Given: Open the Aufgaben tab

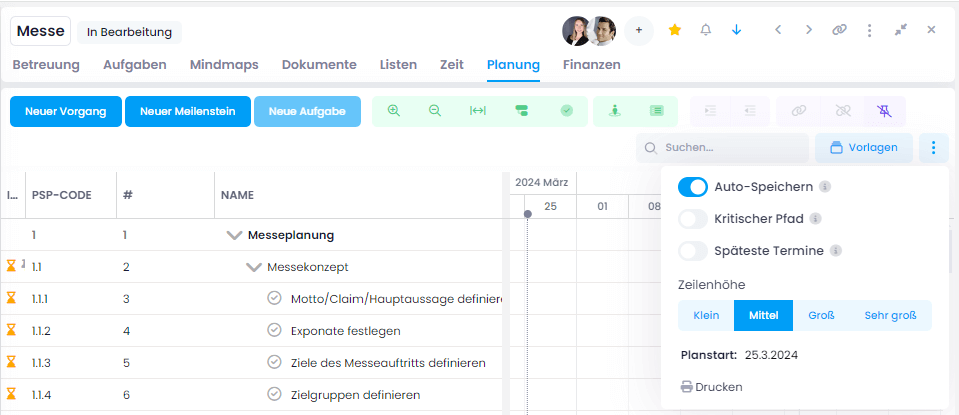Looking at the screenshot, I should point(135,64).
